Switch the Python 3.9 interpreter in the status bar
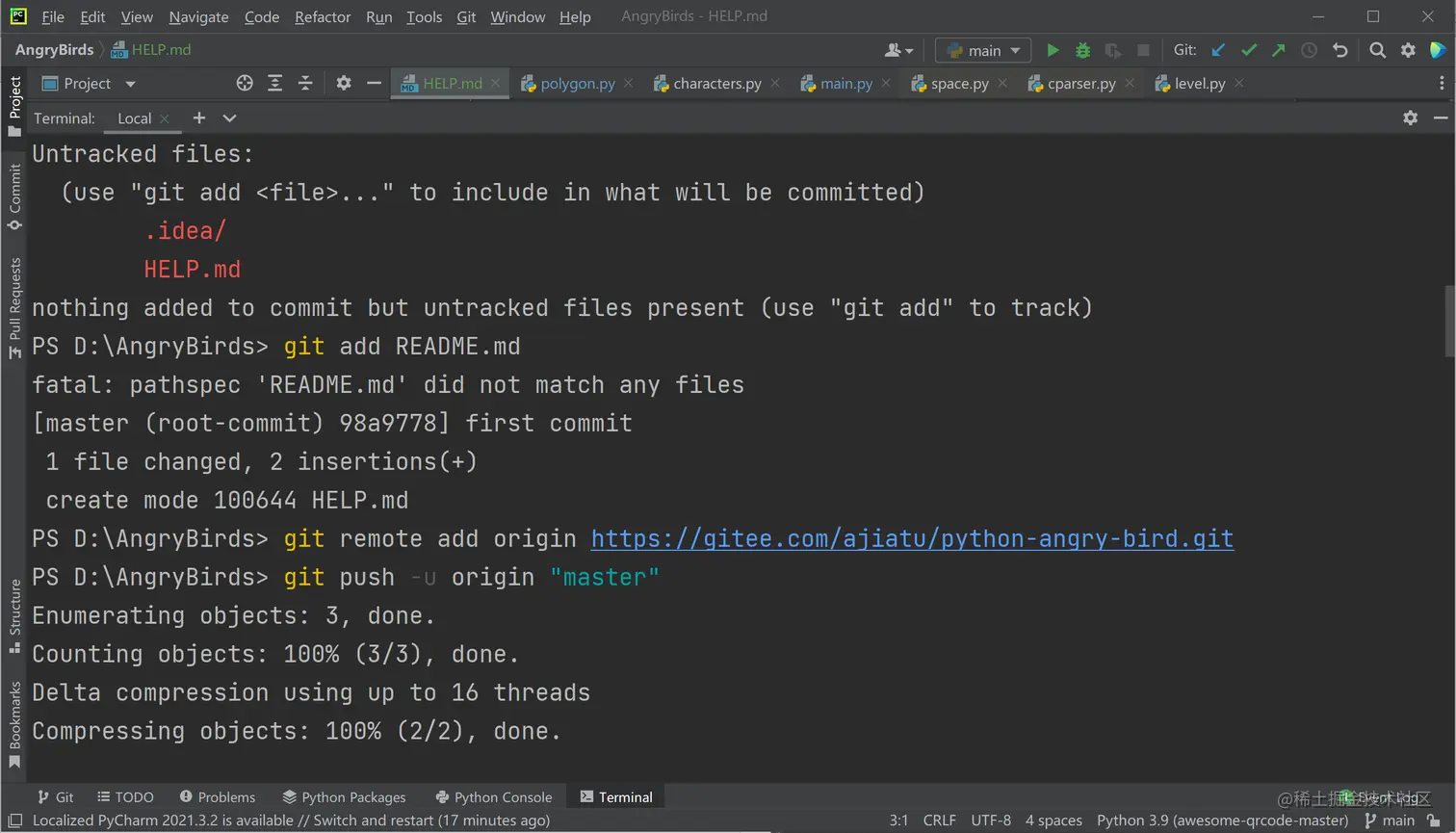Image resolution: width=1456 pixels, height=833 pixels. click(1222, 821)
